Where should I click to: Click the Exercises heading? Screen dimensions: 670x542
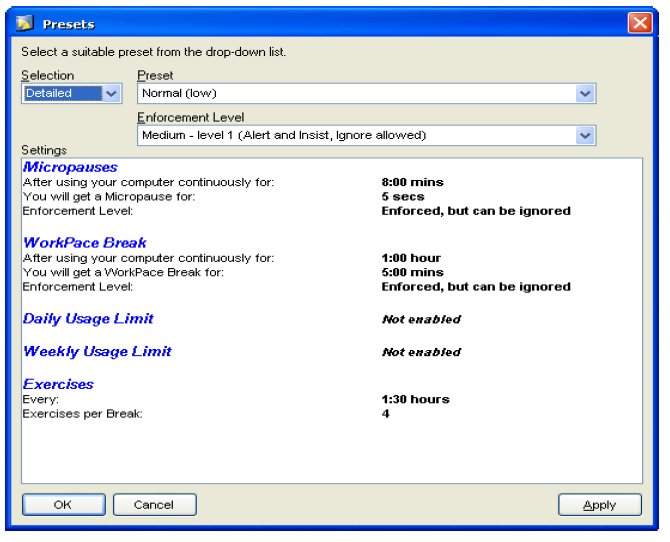point(58,384)
